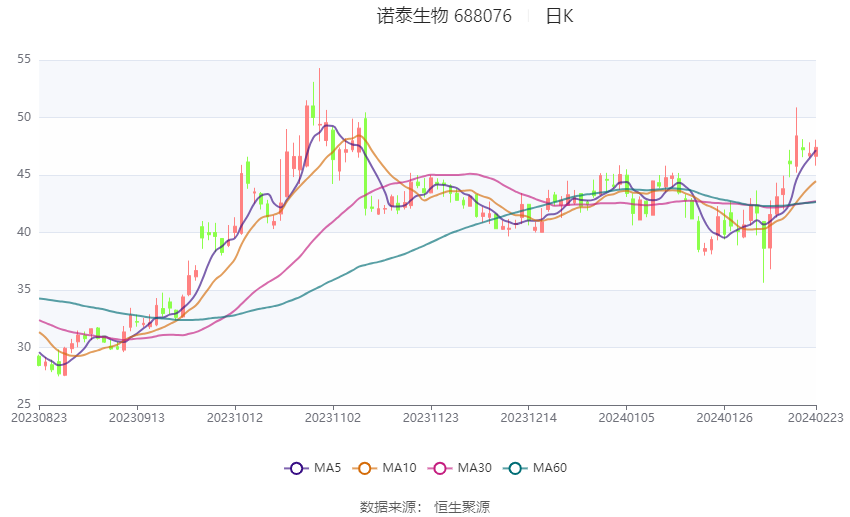Image resolution: width=850 pixels, height=517 pixels.
Task: Hide the MA30 line via legend label
Action: [x=474, y=468]
